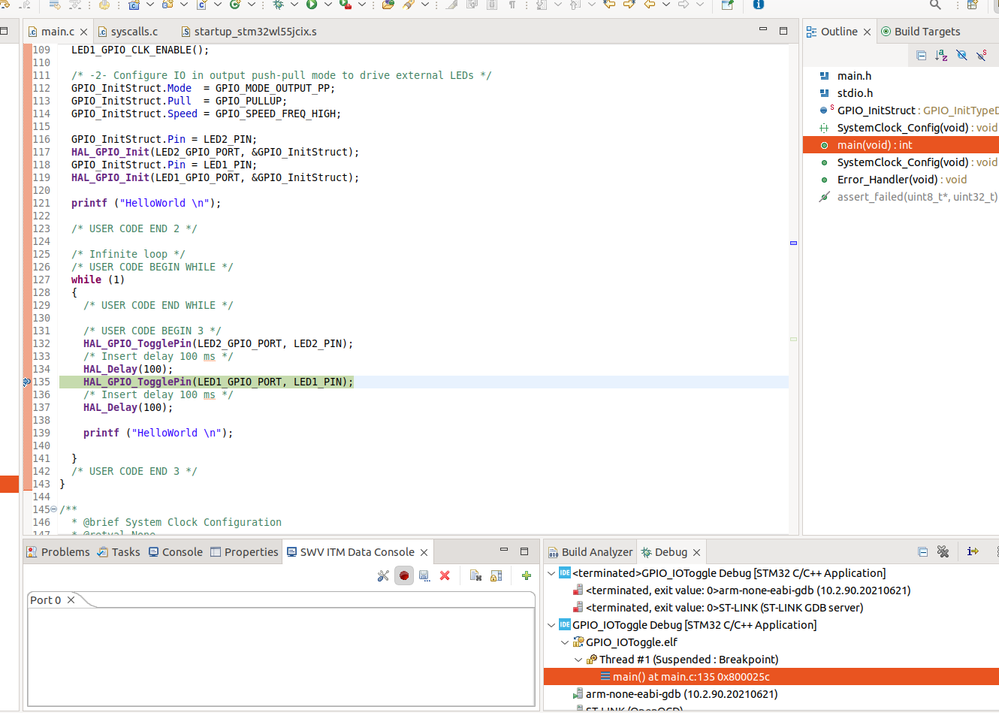Screen dimensions: 999x713
Task: Select terminated arm-none-eabi-gdb process entry
Action: 741,591
